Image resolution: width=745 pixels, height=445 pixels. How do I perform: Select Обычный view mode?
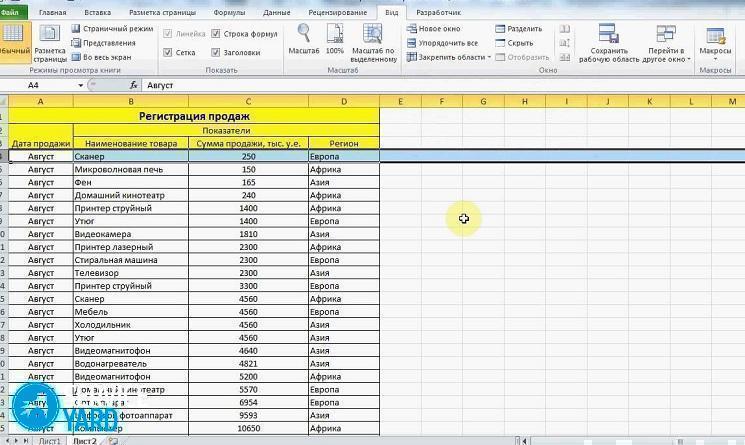[x=14, y=43]
